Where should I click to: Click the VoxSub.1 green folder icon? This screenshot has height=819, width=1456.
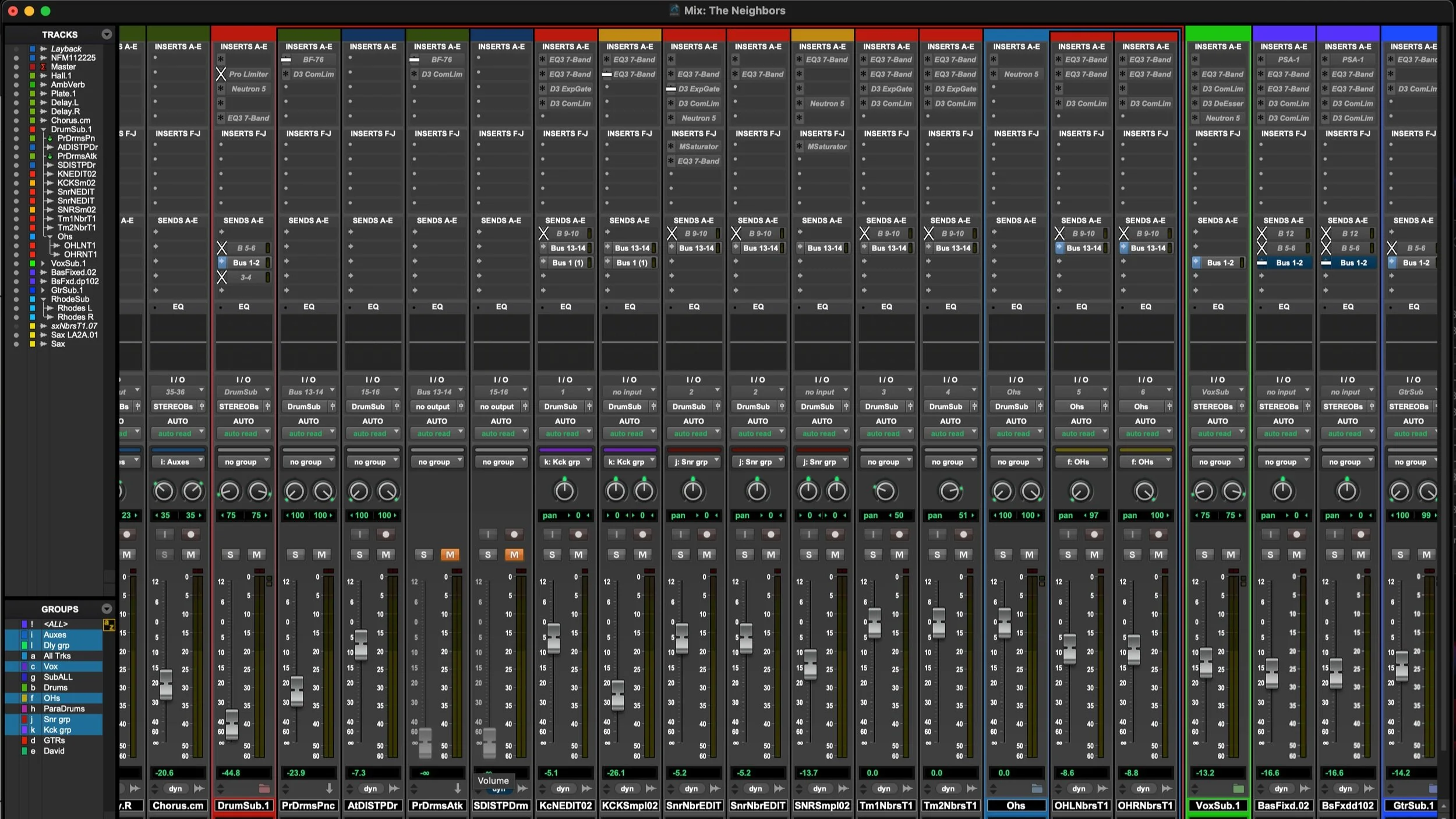click(x=1238, y=789)
